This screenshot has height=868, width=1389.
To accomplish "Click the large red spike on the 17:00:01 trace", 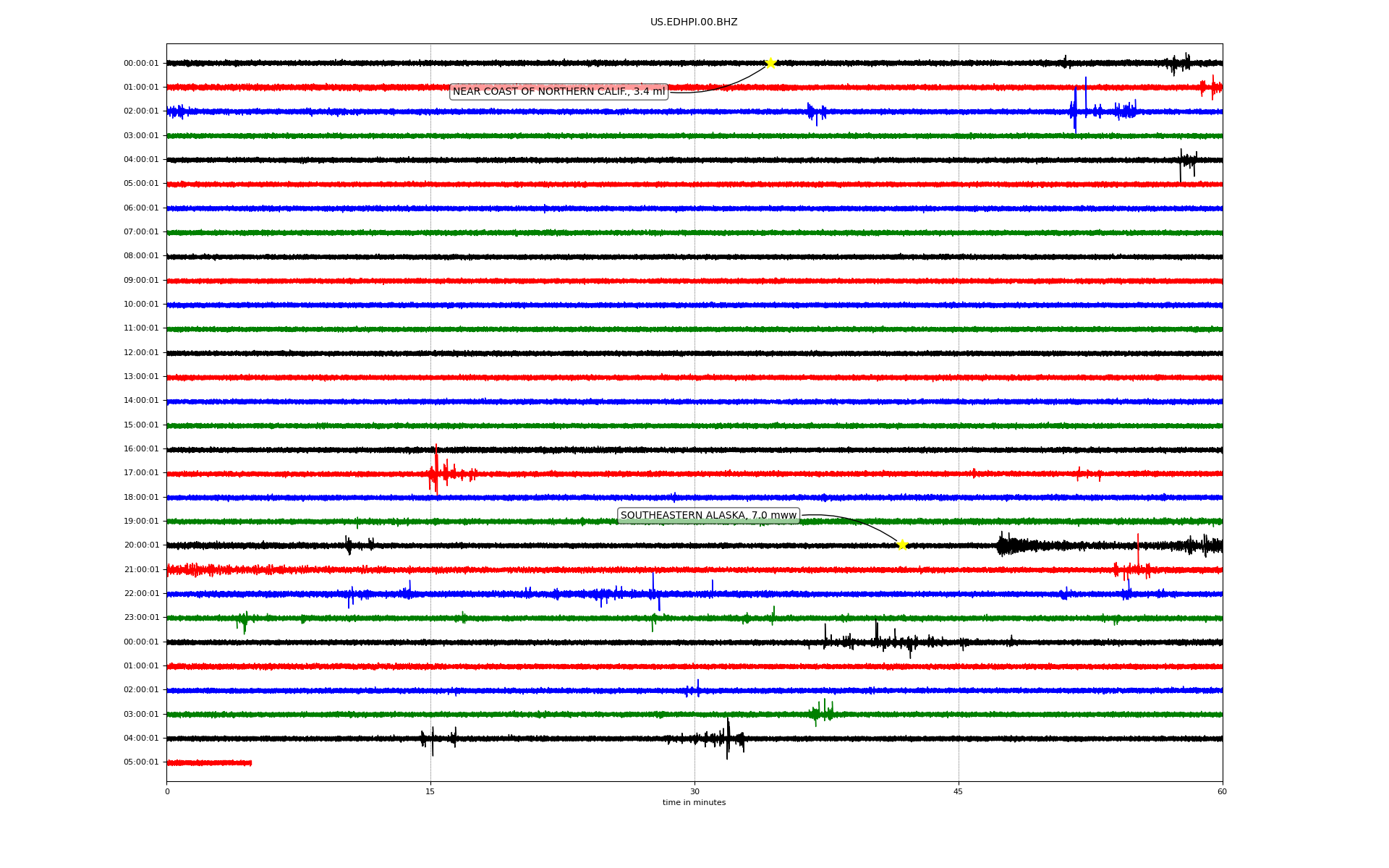I will click(436, 470).
